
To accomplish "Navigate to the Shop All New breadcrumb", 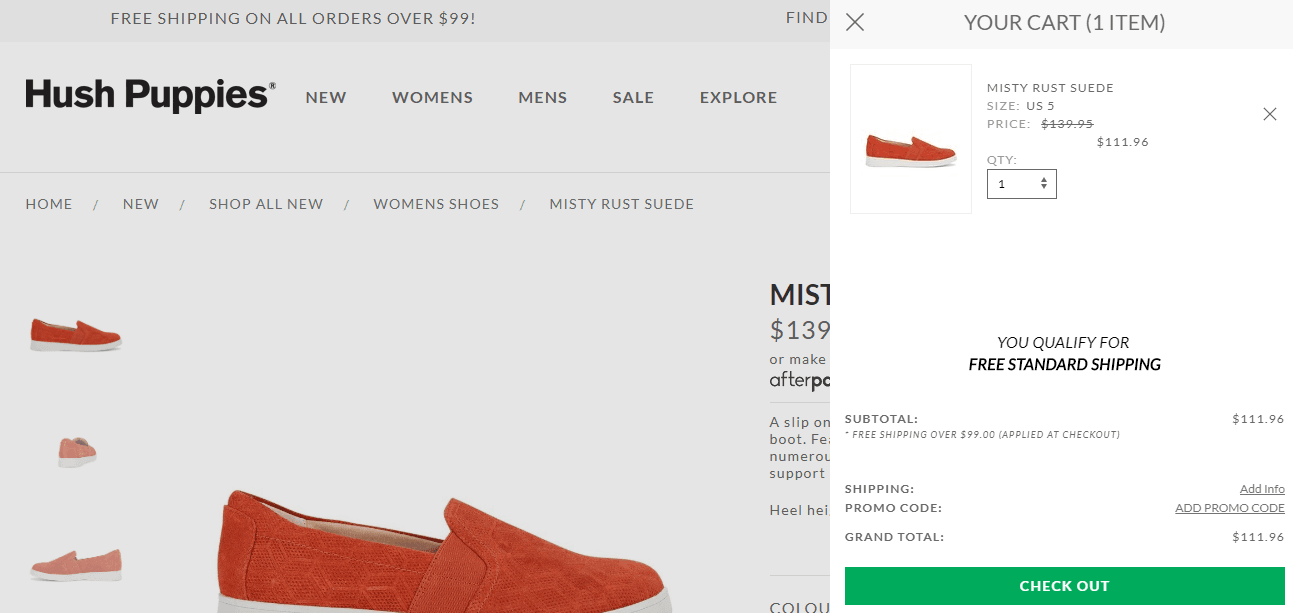I will click(266, 204).
